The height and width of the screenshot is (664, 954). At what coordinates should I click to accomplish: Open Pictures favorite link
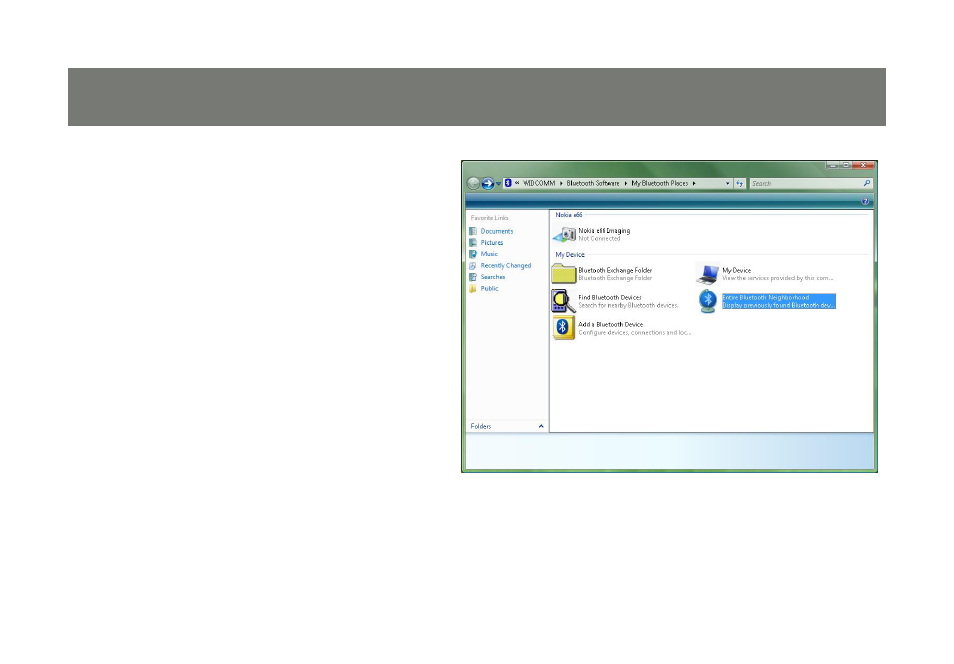click(x=492, y=243)
